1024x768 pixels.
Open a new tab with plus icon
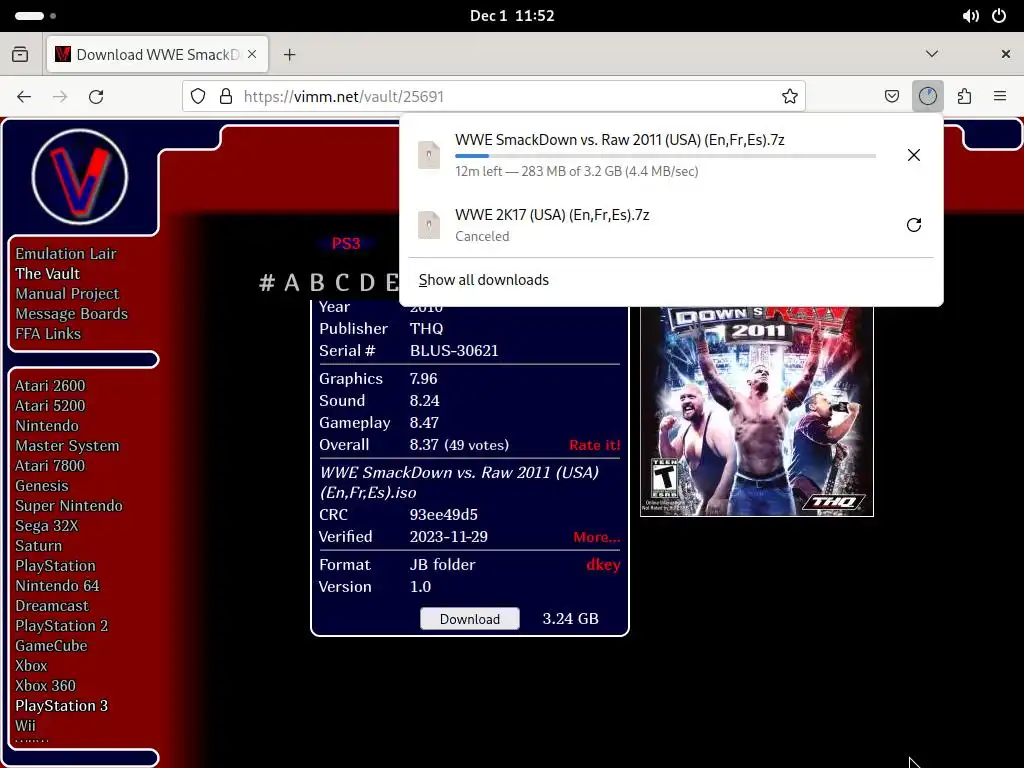click(289, 55)
